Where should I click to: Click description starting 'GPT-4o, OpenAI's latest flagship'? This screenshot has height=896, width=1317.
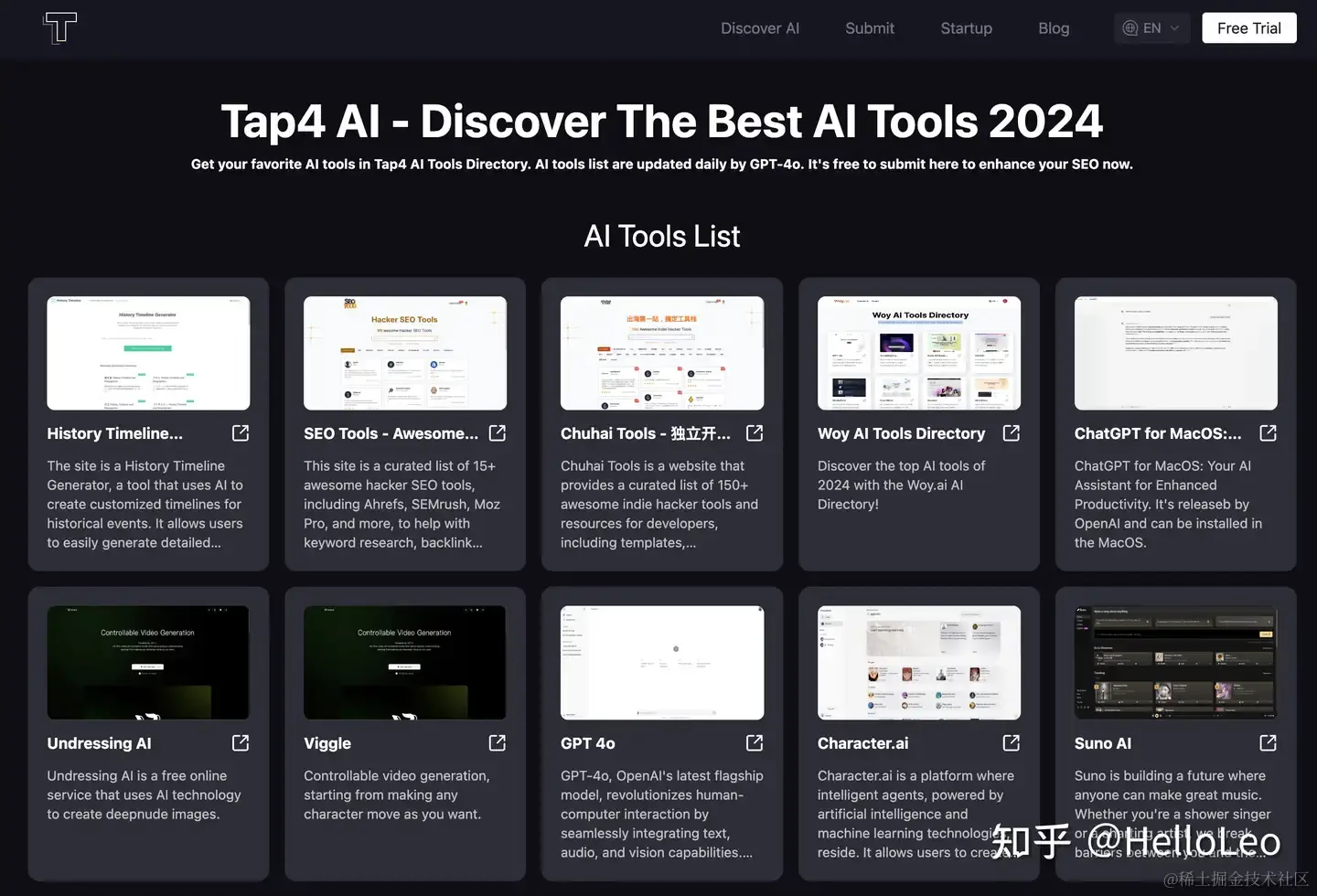[x=662, y=814]
